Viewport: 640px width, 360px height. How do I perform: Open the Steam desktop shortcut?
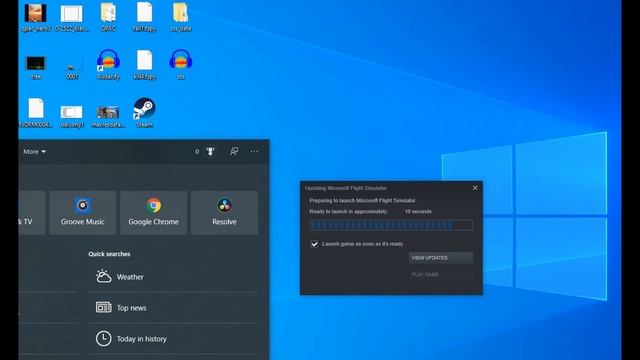pyautogui.click(x=144, y=113)
